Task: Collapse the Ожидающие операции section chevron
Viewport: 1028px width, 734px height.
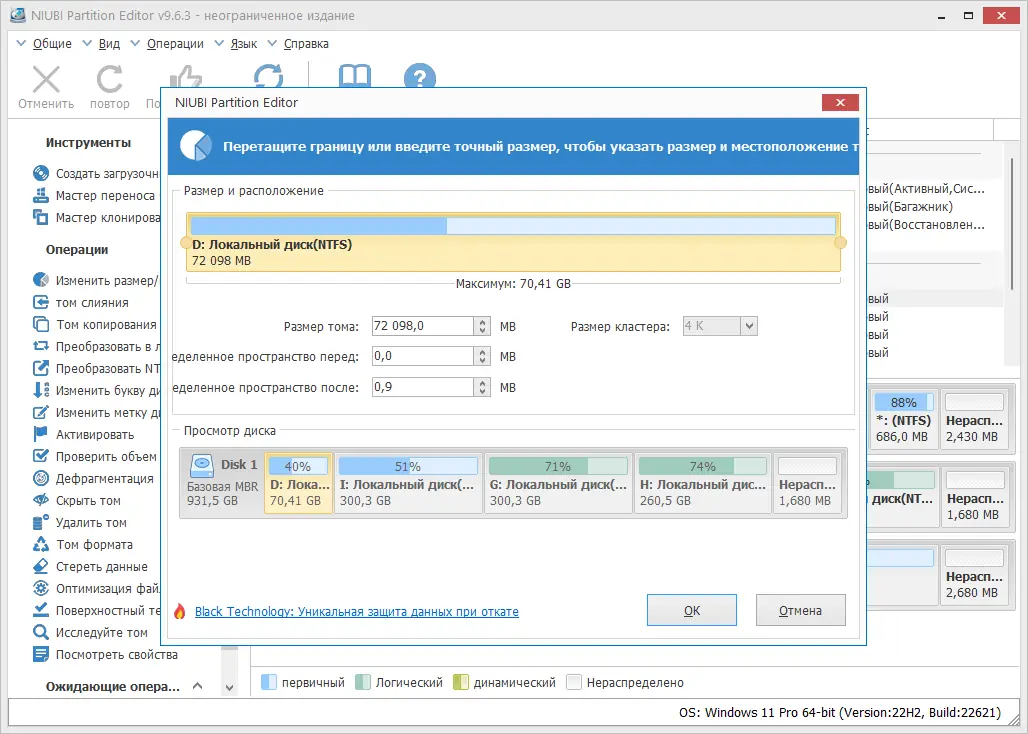Action: pyautogui.click(x=197, y=686)
